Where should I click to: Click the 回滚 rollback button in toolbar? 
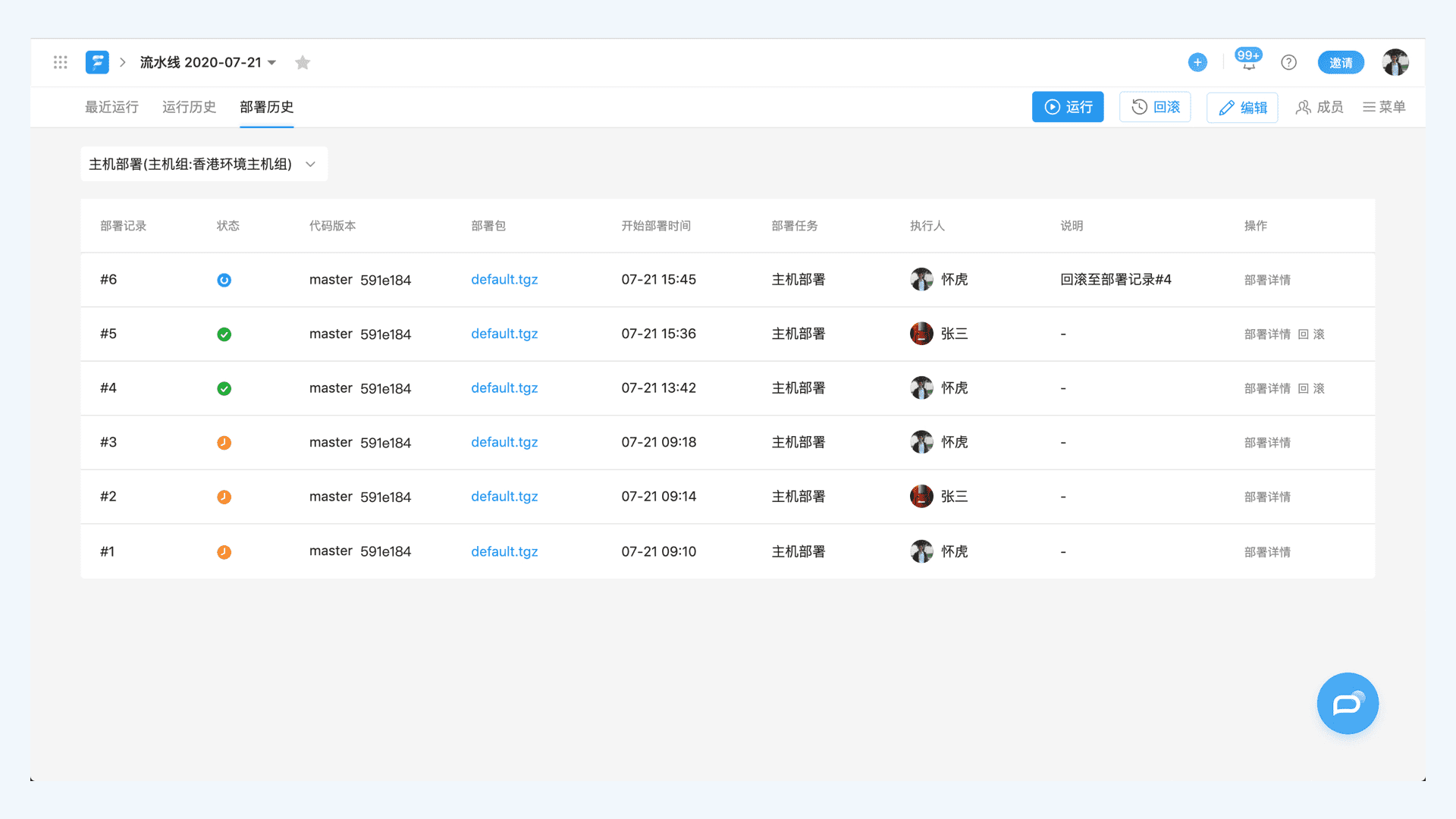coord(1155,107)
